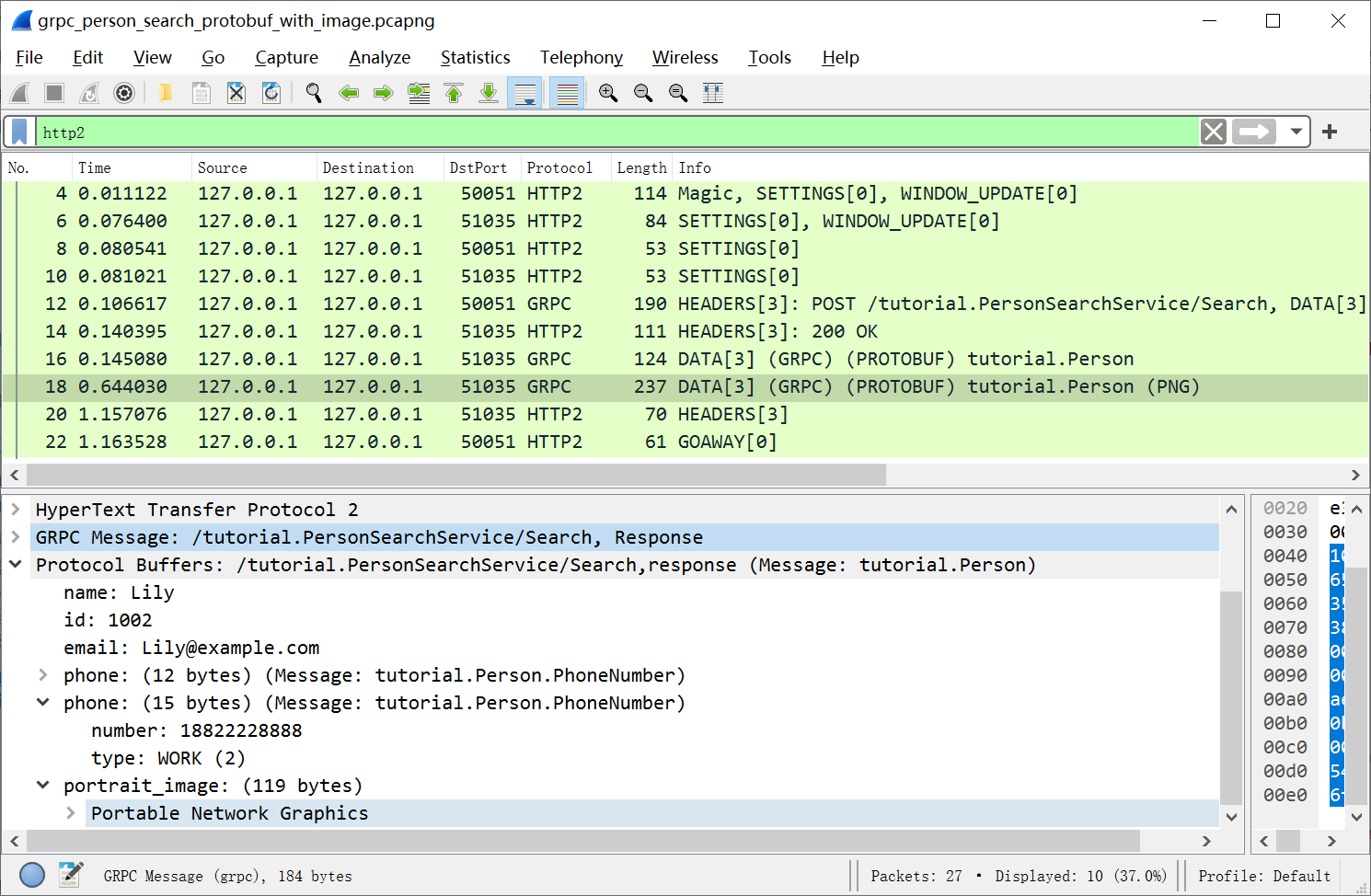Select the start capture shark fin icon
The height and width of the screenshot is (896, 1371).
tap(19, 92)
